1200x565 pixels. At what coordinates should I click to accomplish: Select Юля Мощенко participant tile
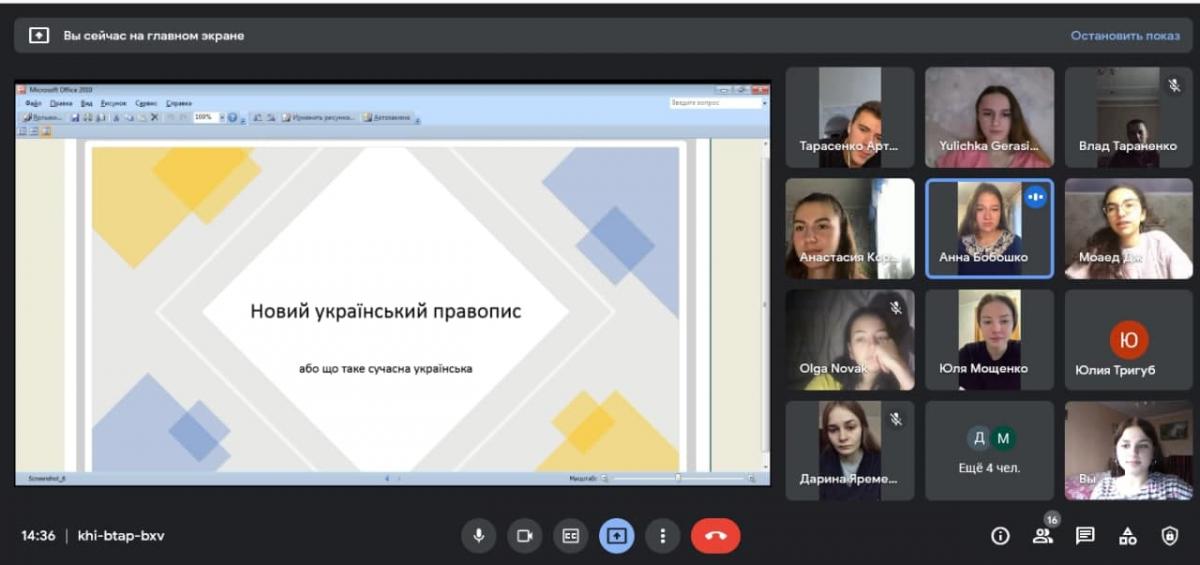pyautogui.click(x=989, y=340)
